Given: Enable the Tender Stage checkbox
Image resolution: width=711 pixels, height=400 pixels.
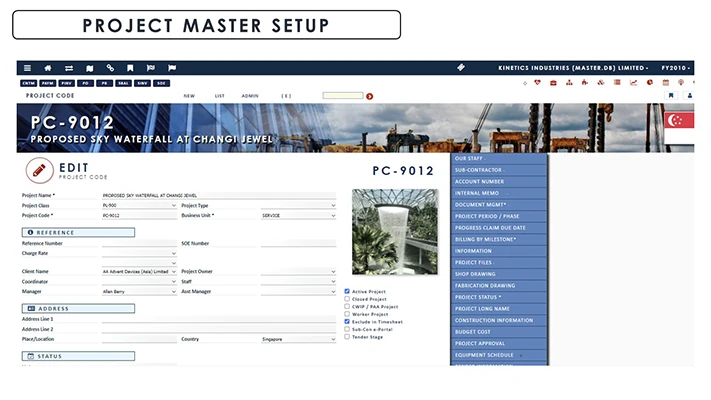Looking at the screenshot, I should (347, 337).
